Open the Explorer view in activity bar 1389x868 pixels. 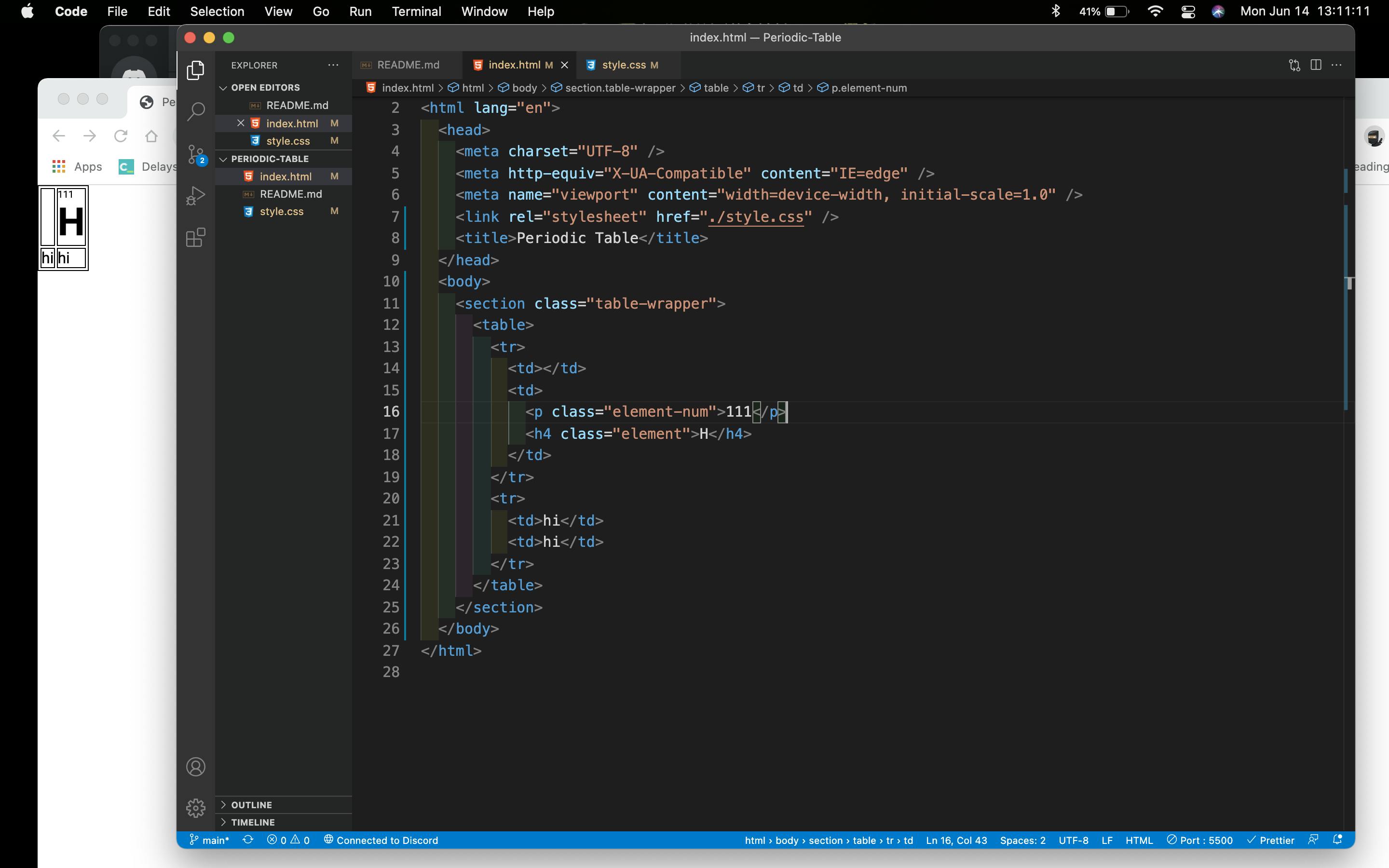pyautogui.click(x=196, y=70)
